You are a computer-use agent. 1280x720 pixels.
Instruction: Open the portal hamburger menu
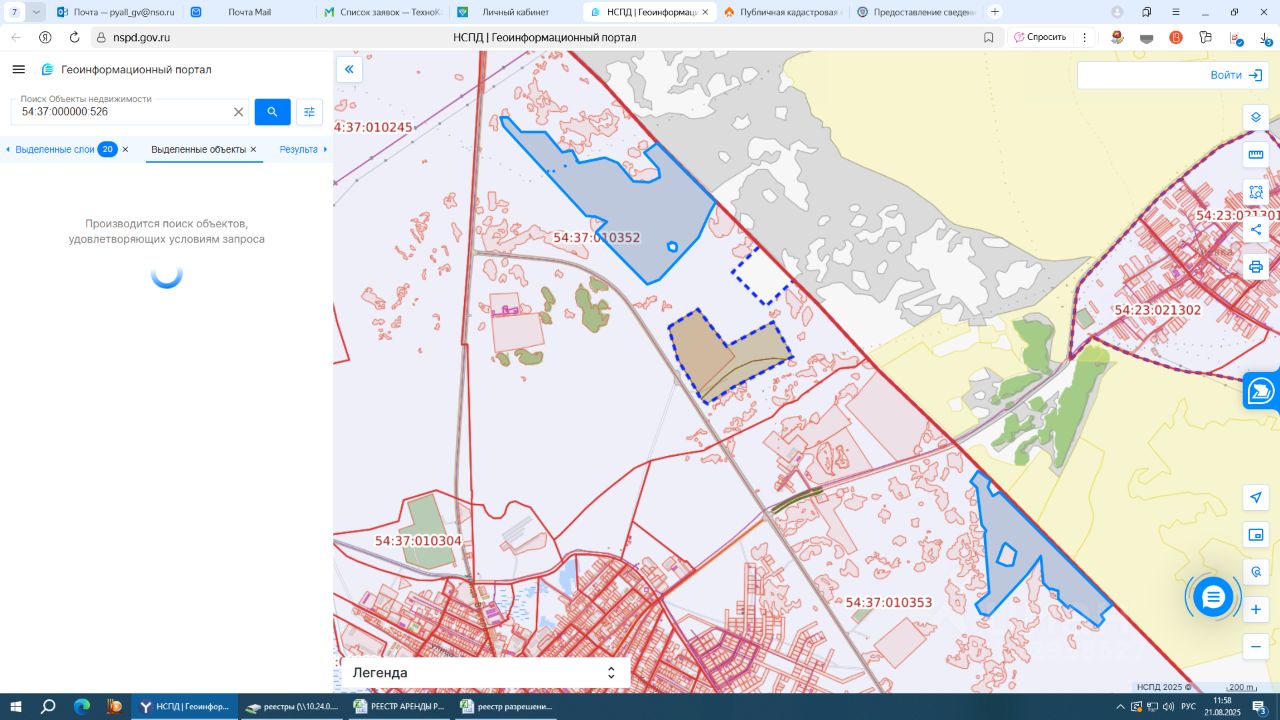click(x=18, y=69)
